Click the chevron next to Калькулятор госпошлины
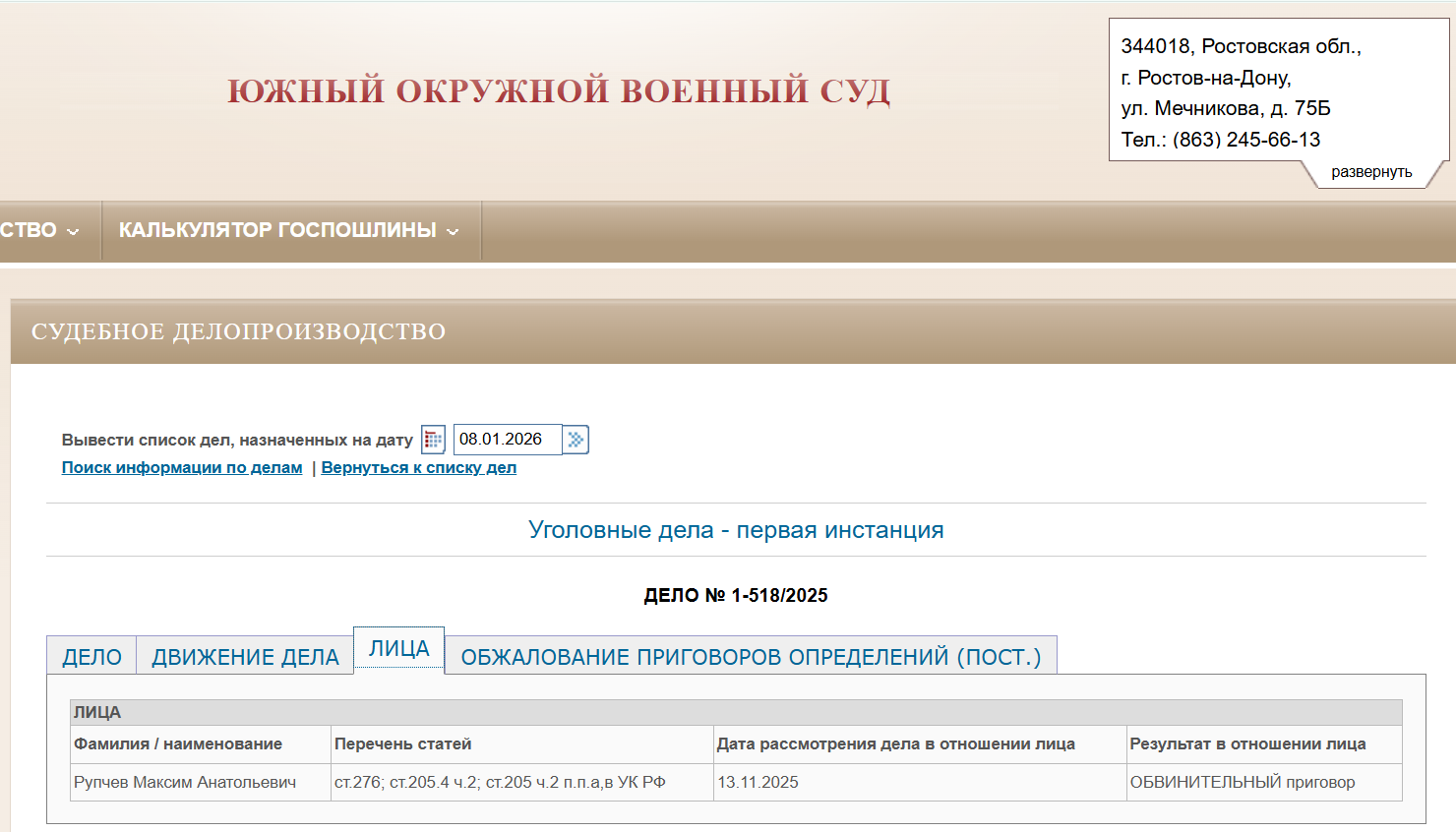Screen dimensions: 1456x832 pos(453,232)
